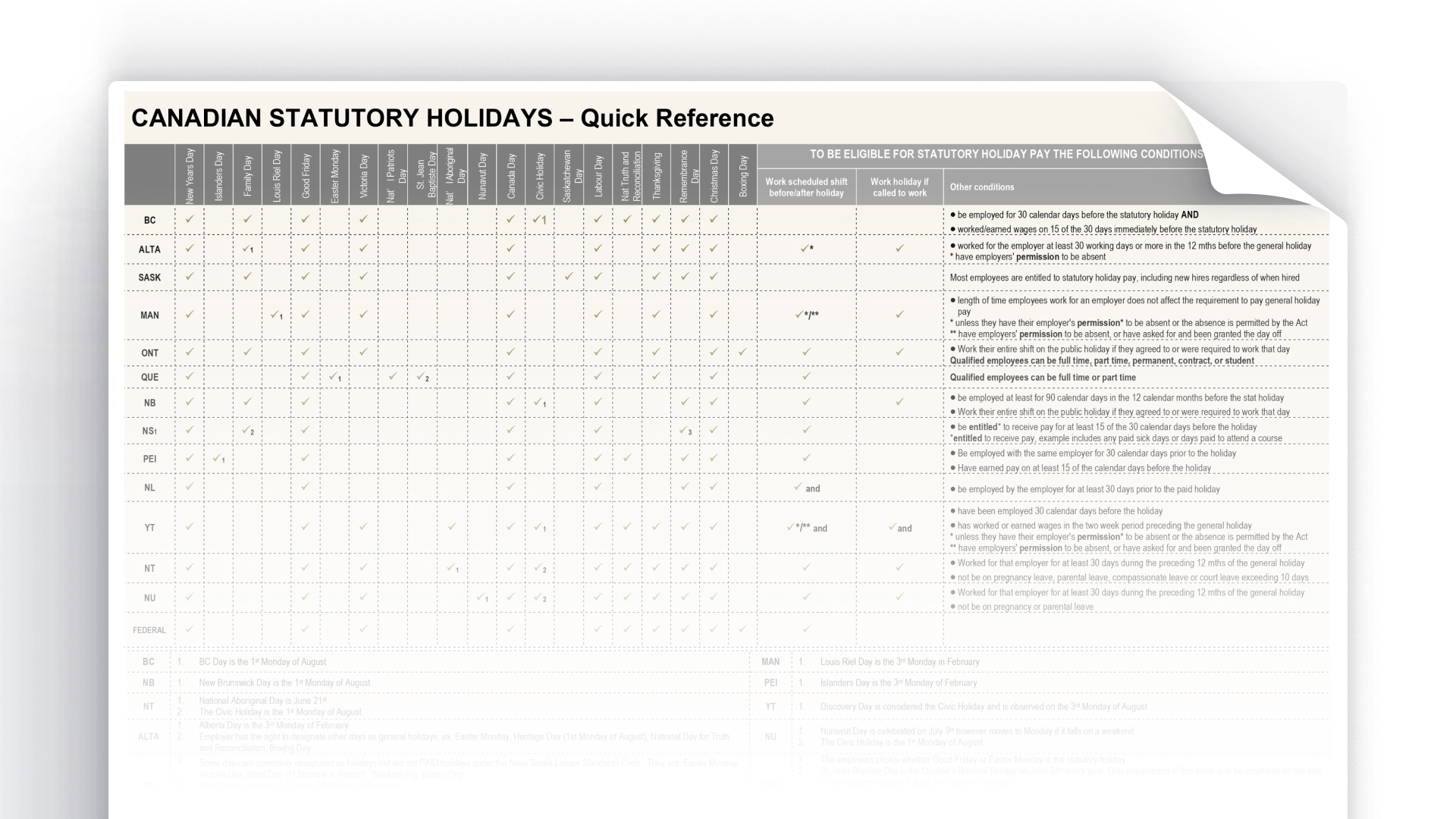
Task: Select the 'Civic Holiday' column header
Action: point(540,175)
